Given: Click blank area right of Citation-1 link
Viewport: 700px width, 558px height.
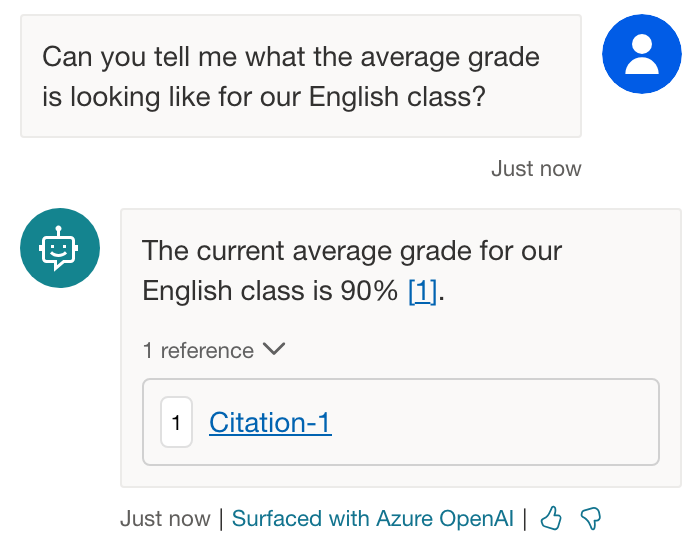Looking at the screenshot, I should (490, 423).
